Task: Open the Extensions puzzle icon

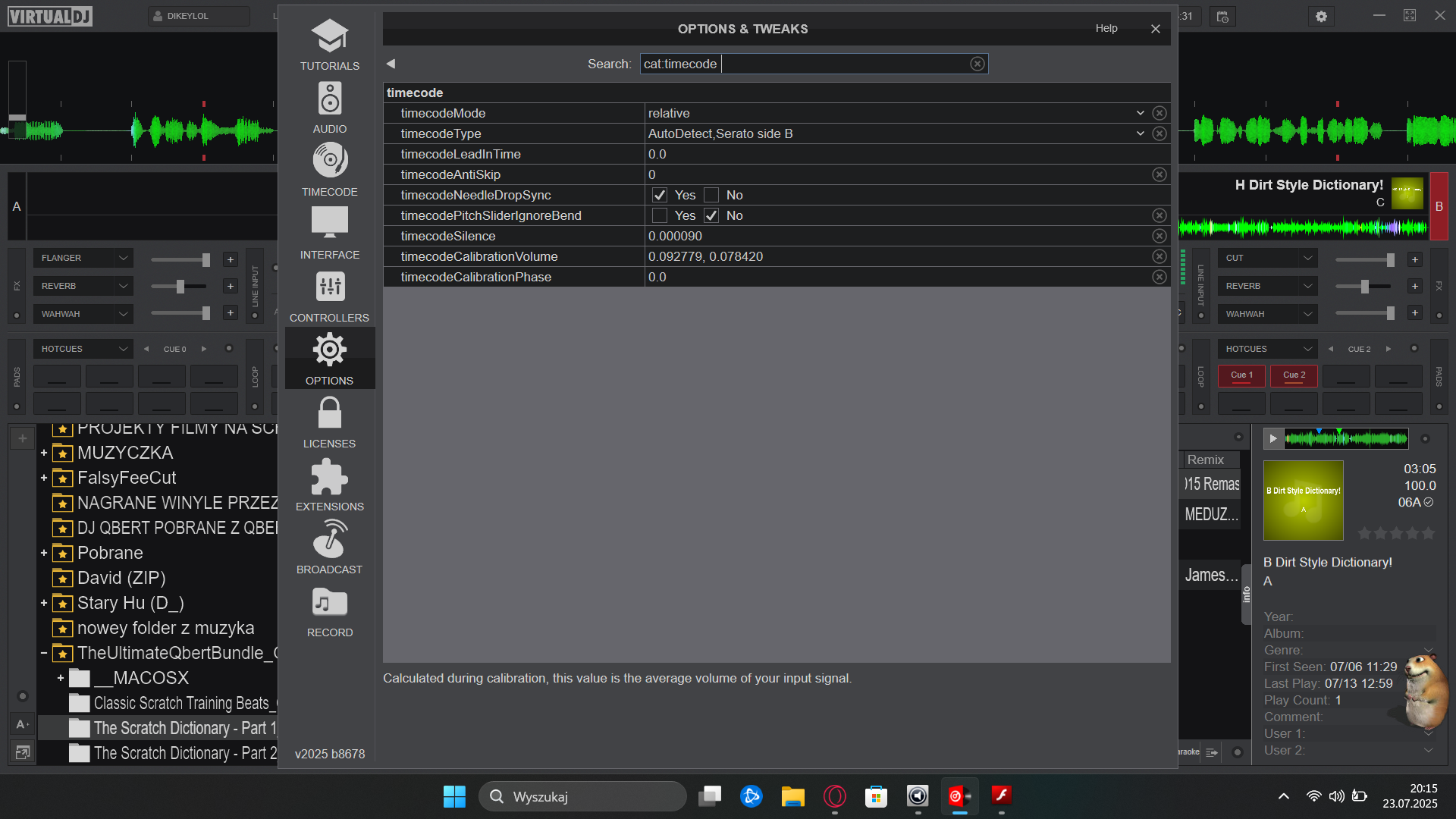Action: tap(330, 476)
